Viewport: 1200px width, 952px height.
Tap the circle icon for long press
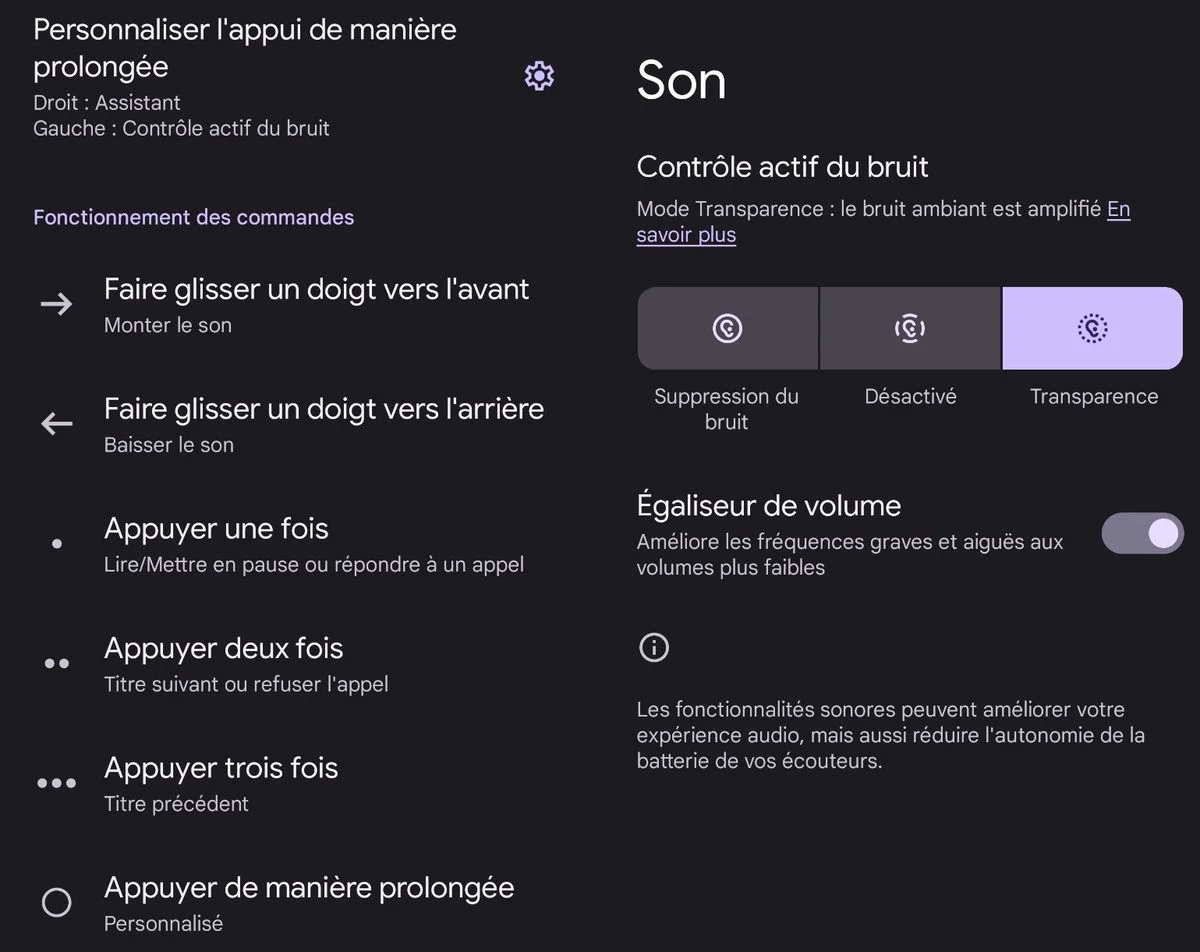point(57,903)
